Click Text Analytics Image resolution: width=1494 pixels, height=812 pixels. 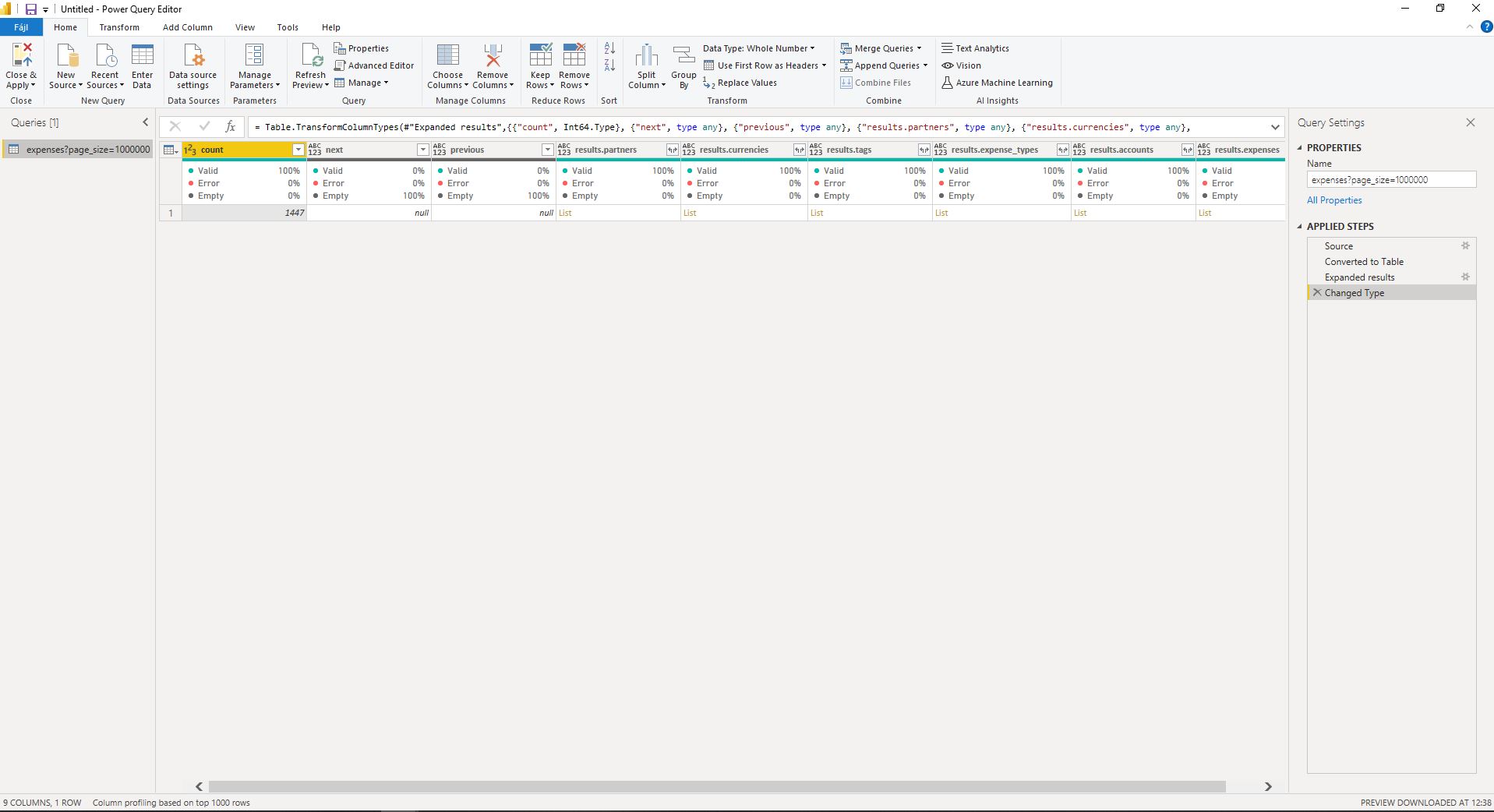(x=975, y=48)
